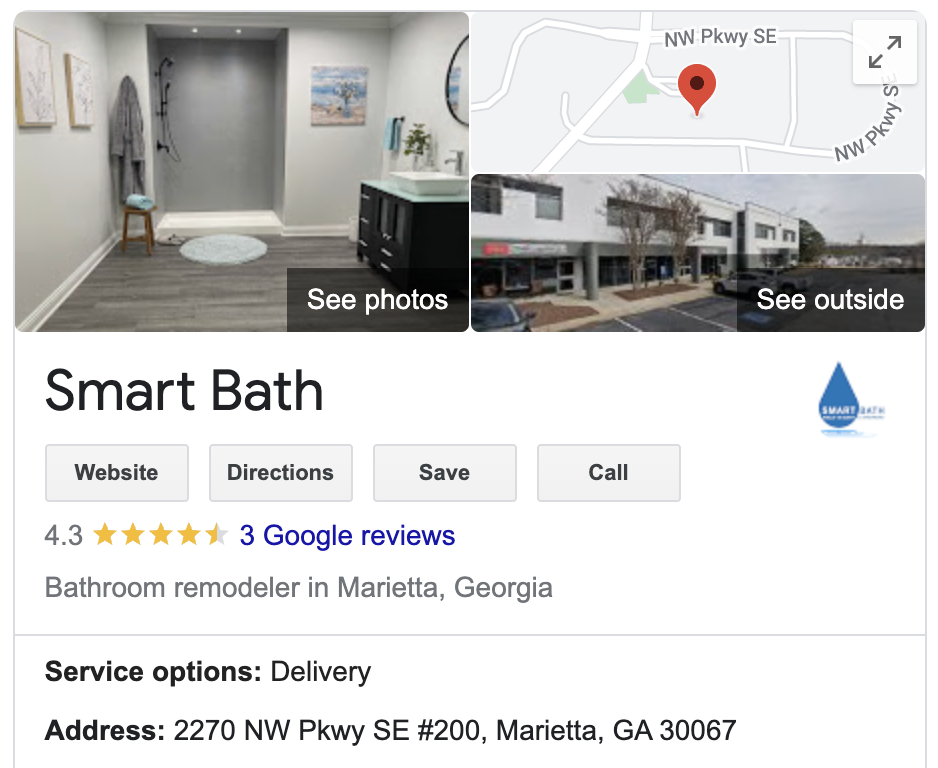
Task: Click the See photos label
Action: [377, 300]
